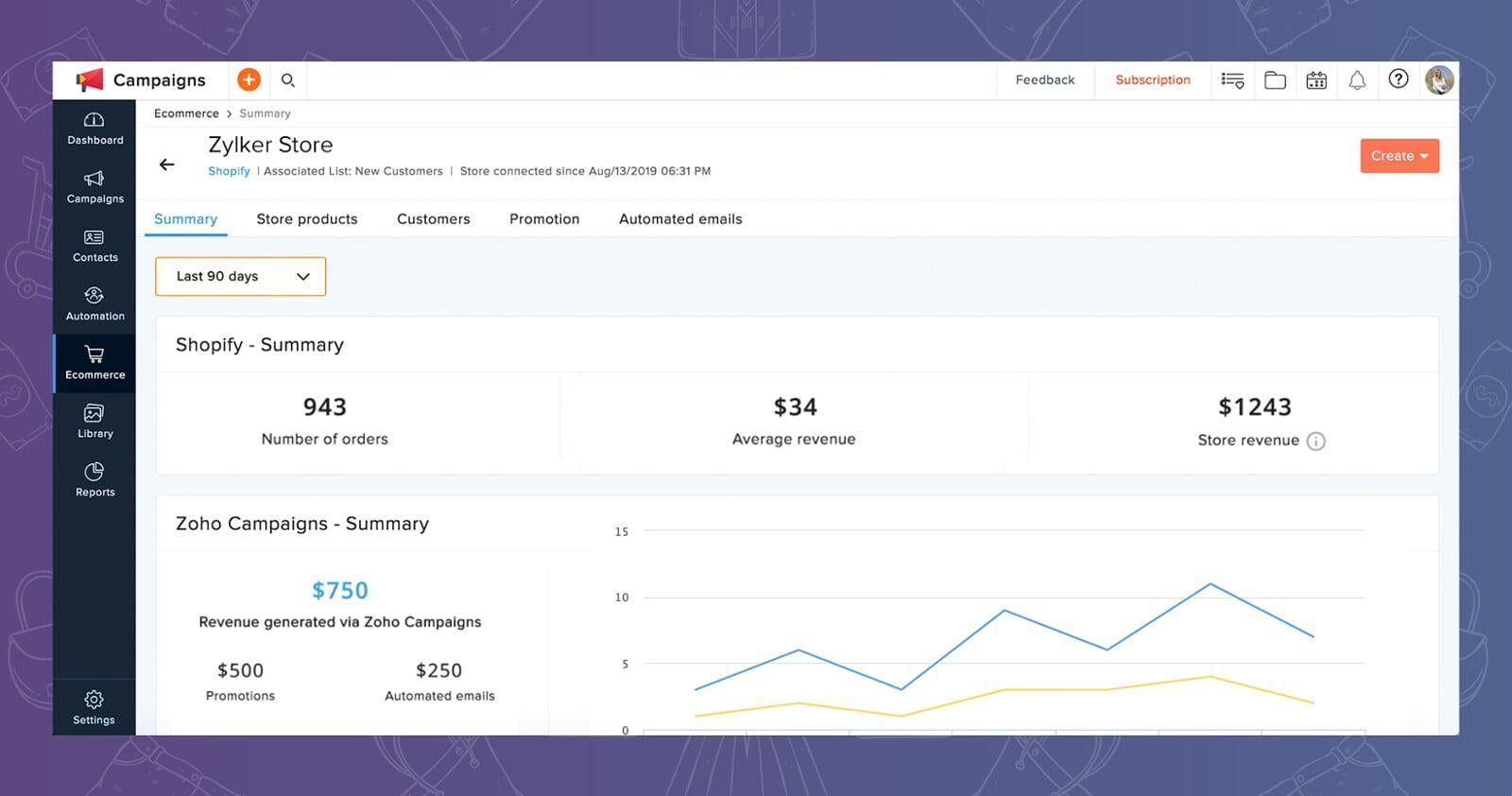Click the 943 Number of orders value

pos(324,407)
